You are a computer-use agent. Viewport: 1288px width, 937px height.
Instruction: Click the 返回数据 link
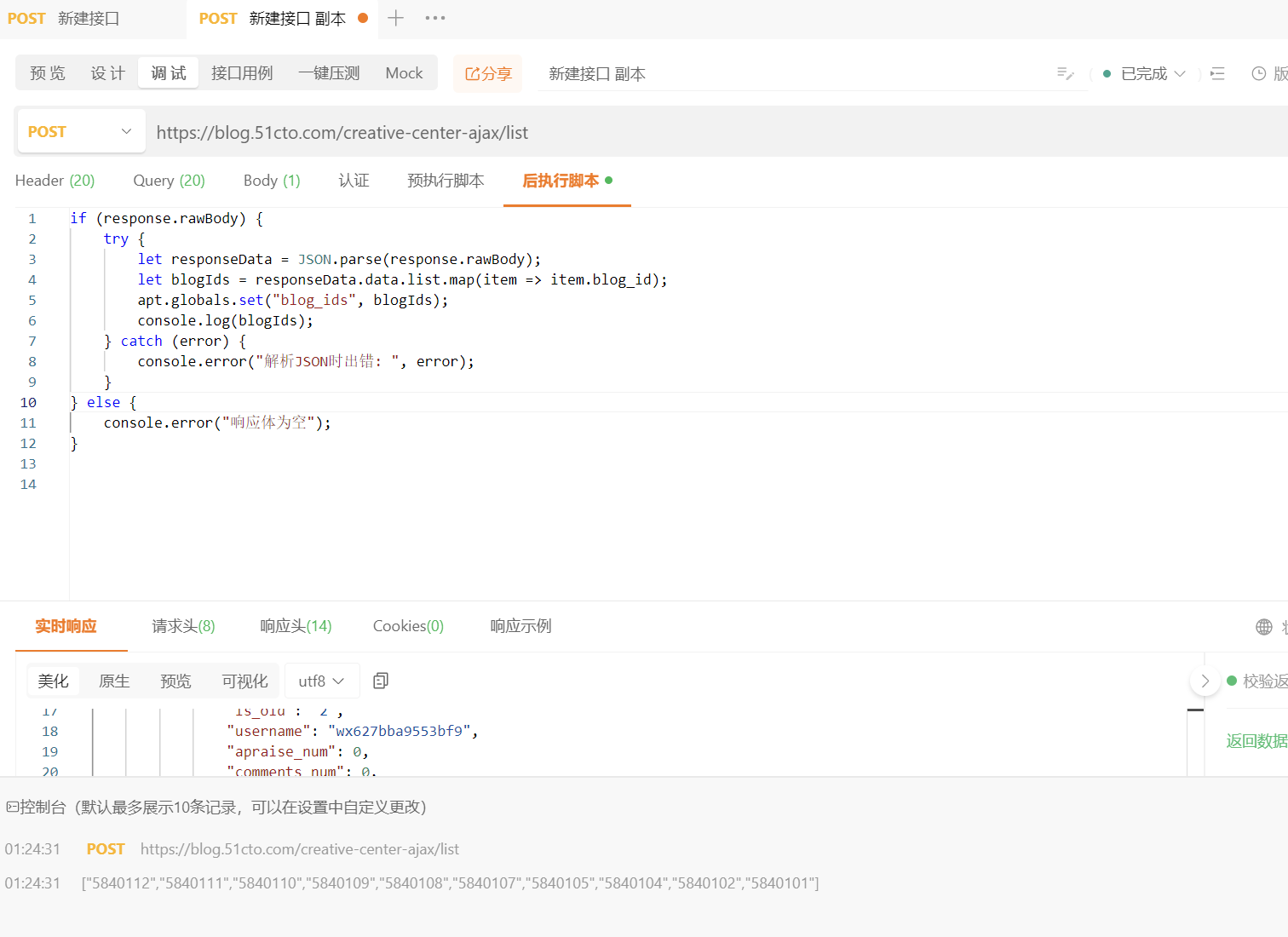(x=1256, y=740)
